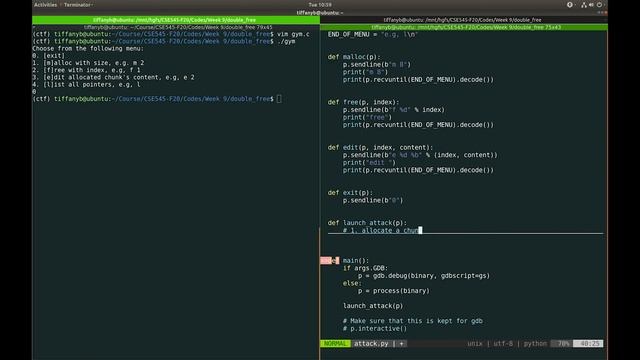640x360 pixels.
Task: Click the NORMAL mode indicator in vim statusline
Action: 335,344
